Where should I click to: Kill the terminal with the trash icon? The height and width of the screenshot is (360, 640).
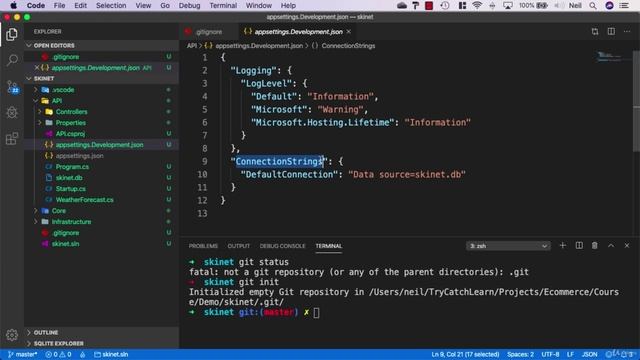coord(595,246)
